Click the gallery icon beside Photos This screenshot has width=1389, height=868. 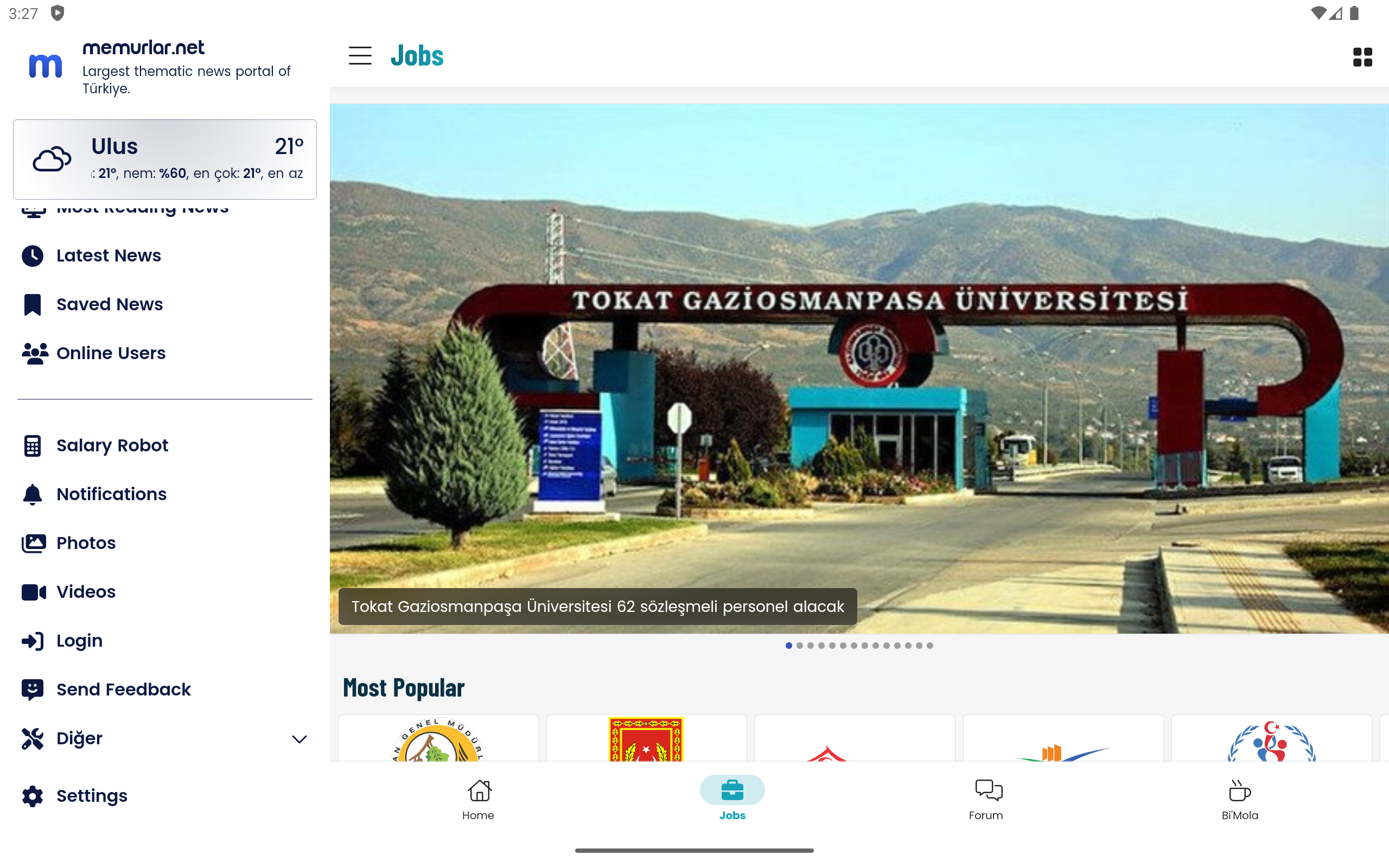tap(34, 543)
